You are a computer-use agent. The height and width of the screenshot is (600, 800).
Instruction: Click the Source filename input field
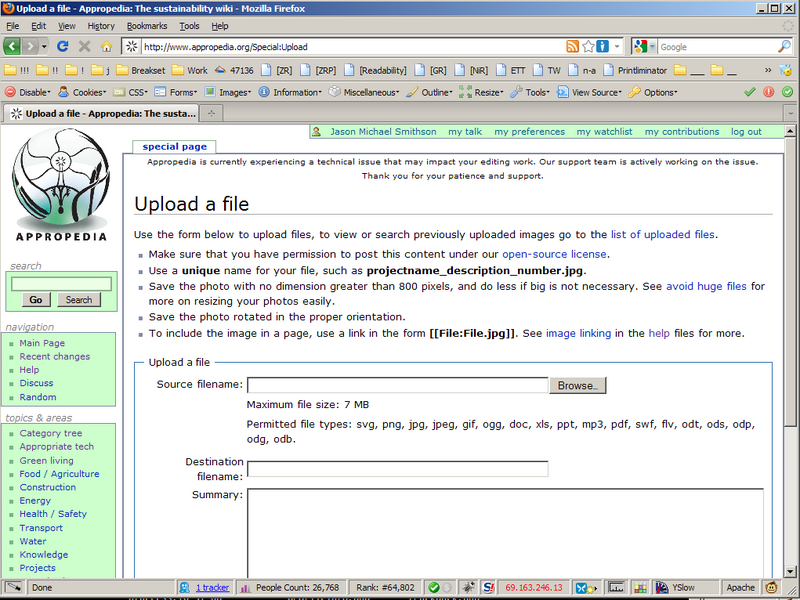(x=397, y=385)
